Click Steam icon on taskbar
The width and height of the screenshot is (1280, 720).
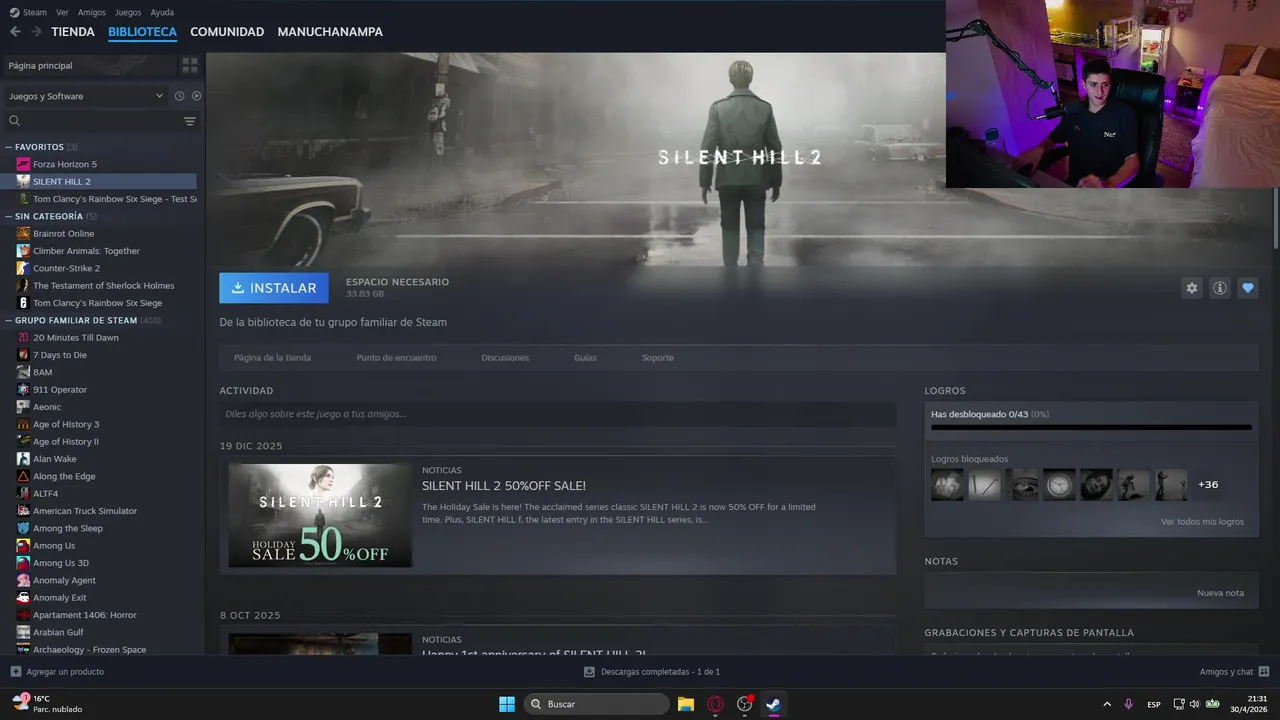click(x=773, y=704)
